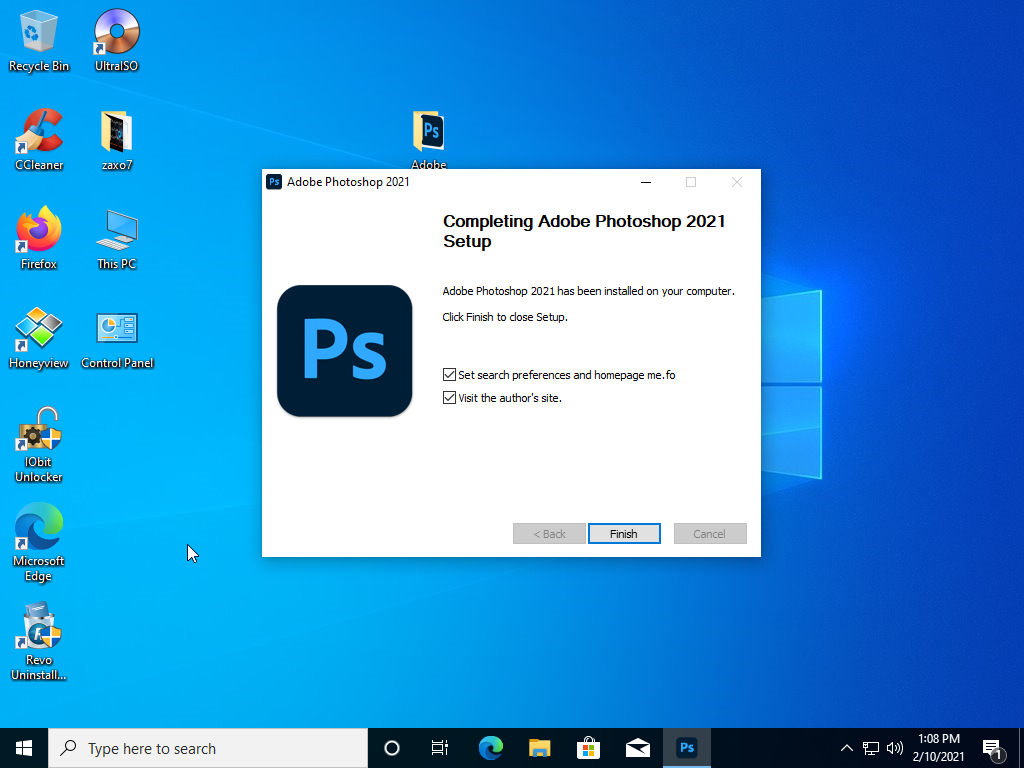
Task: Open the clock and date flyout
Action: tap(938, 748)
